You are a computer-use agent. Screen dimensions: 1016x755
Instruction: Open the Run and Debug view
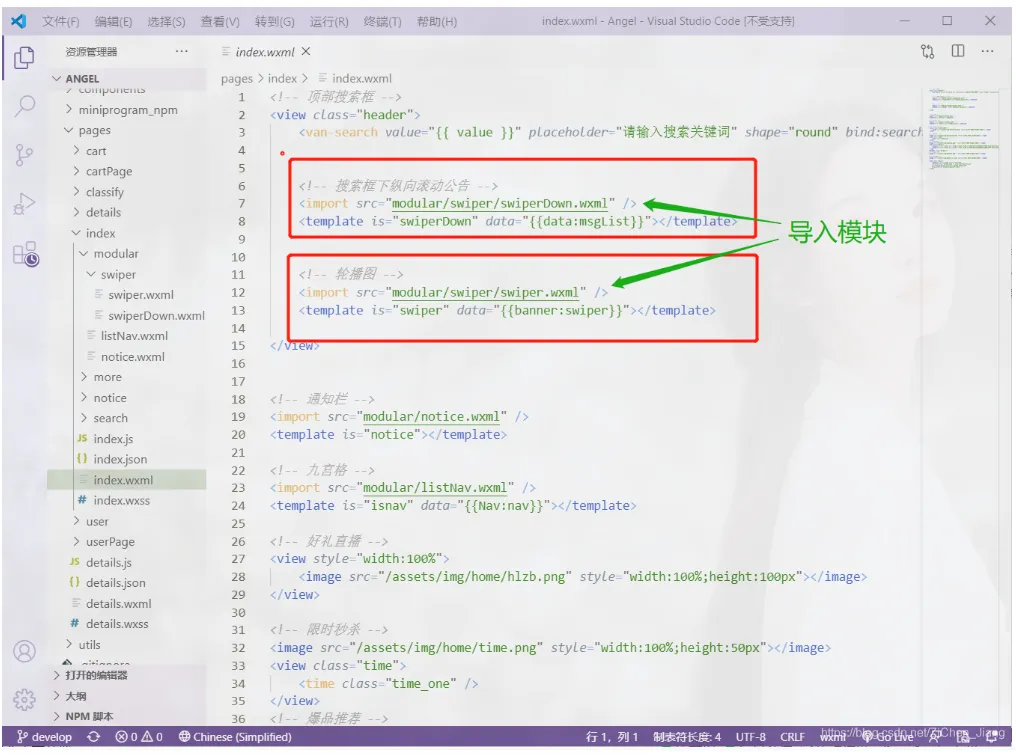point(24,204)
